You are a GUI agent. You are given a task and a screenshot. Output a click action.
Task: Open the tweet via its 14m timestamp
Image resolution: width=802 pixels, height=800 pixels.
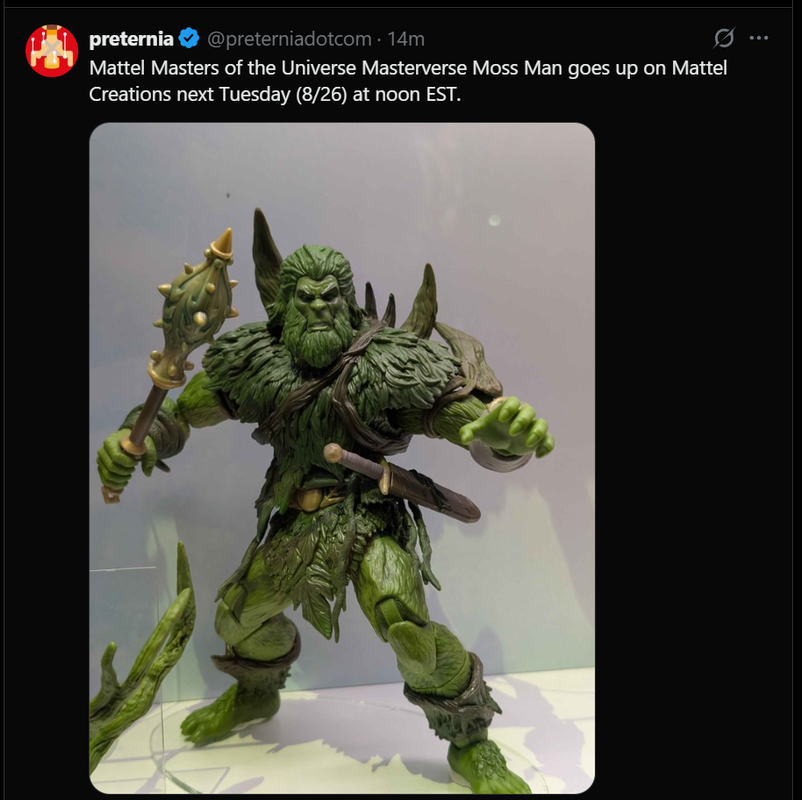(406, 39)
